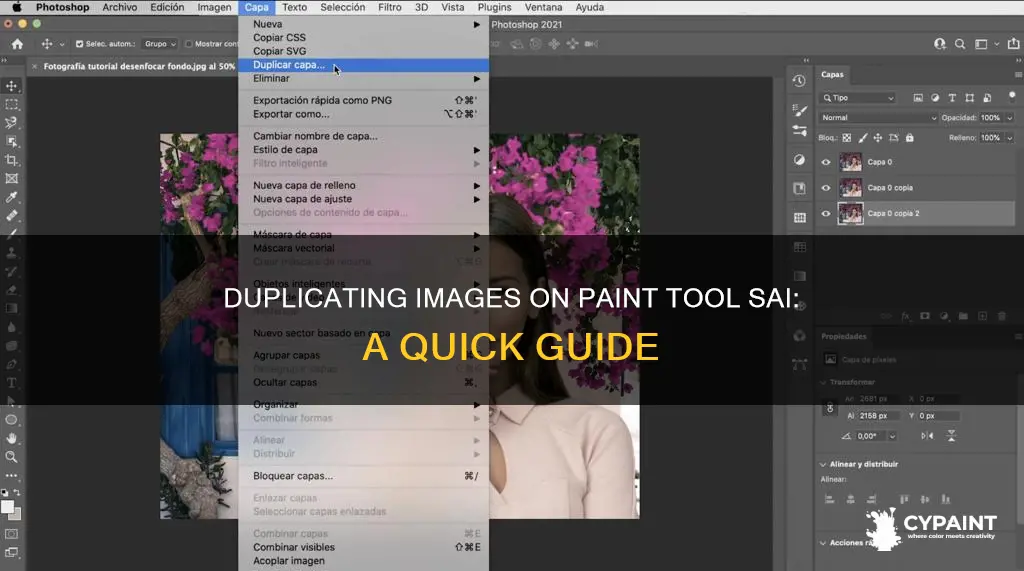Viewport: 1024px width, 571px height.
Task: Click the Capa 0 layer thumbnail
Action: (850, 162)
